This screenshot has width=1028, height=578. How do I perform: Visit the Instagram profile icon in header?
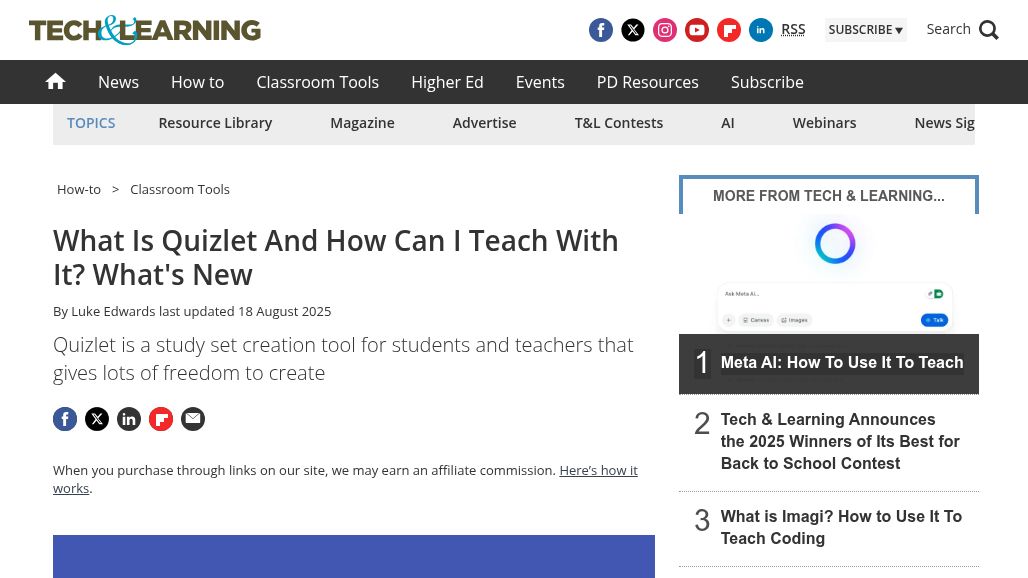click(x=665, y=30)
